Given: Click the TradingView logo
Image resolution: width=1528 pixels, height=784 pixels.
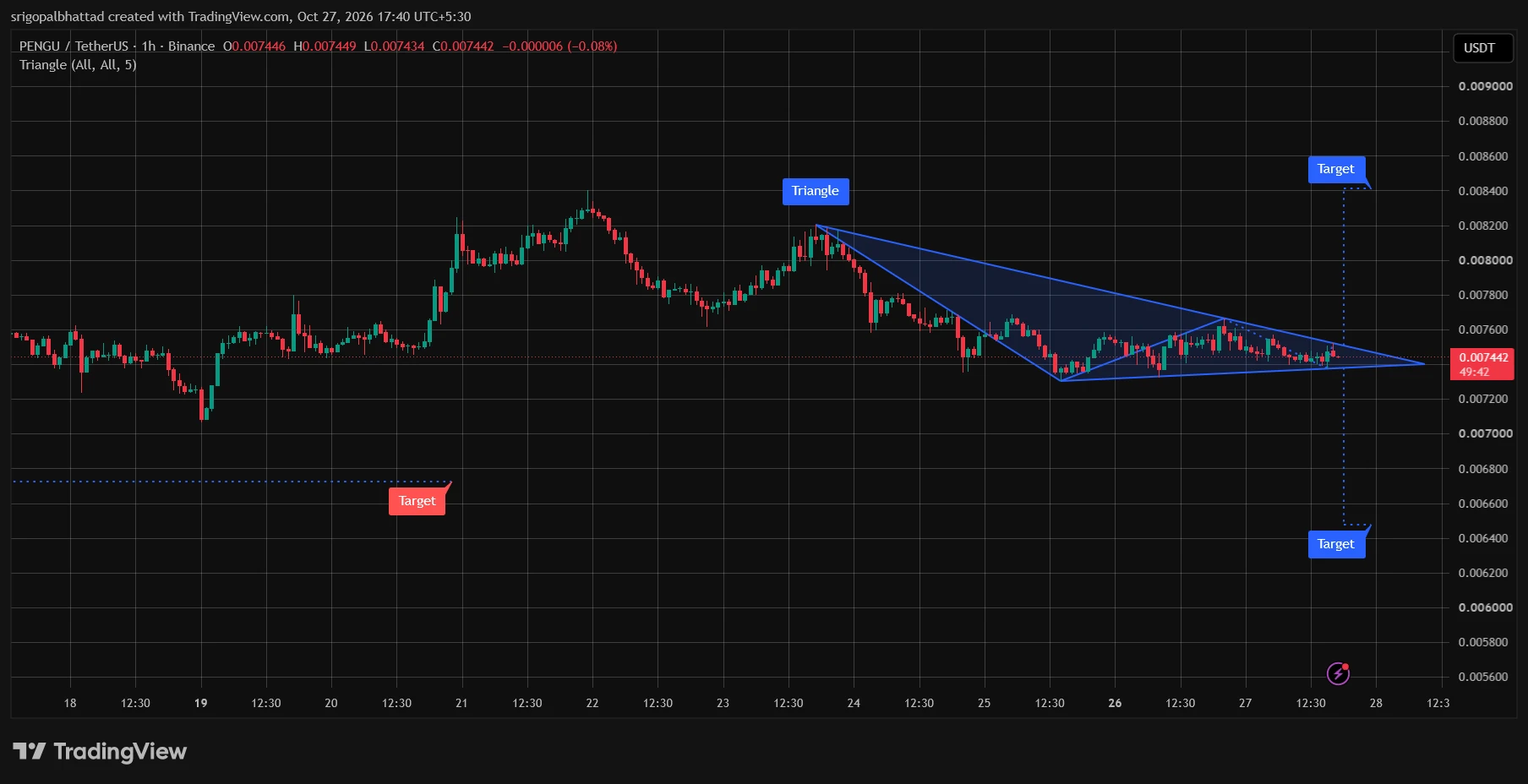Looking at the screenshot, I should tap(100, 751).
